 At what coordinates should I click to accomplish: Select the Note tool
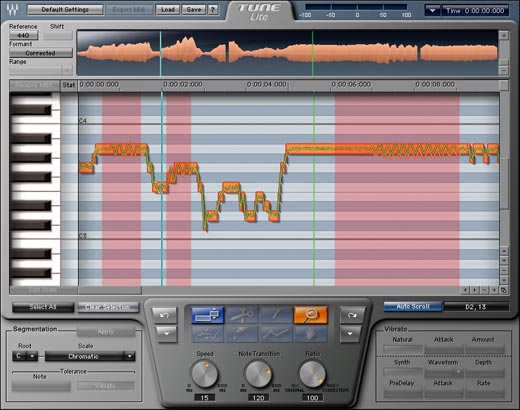(x=208, y=315)
